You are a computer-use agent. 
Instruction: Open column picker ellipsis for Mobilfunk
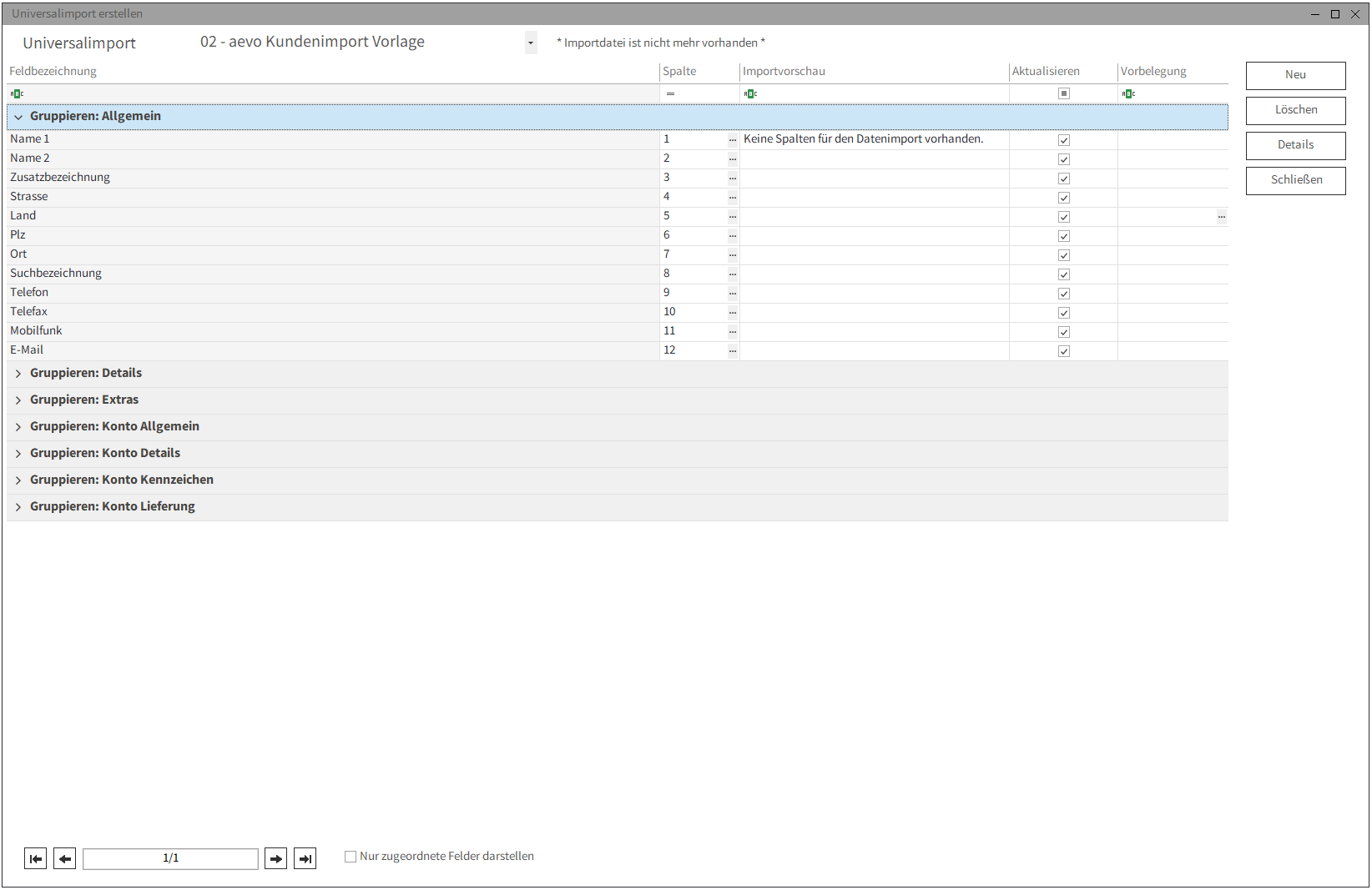coord(733,331)
